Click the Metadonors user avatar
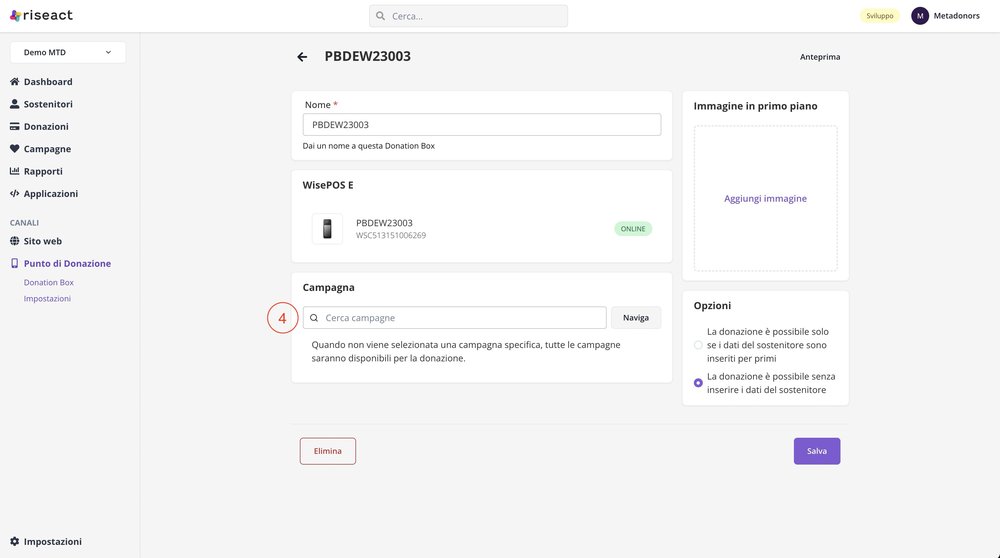Viewport: 1000px width, 558px height. tap(920, 16)
